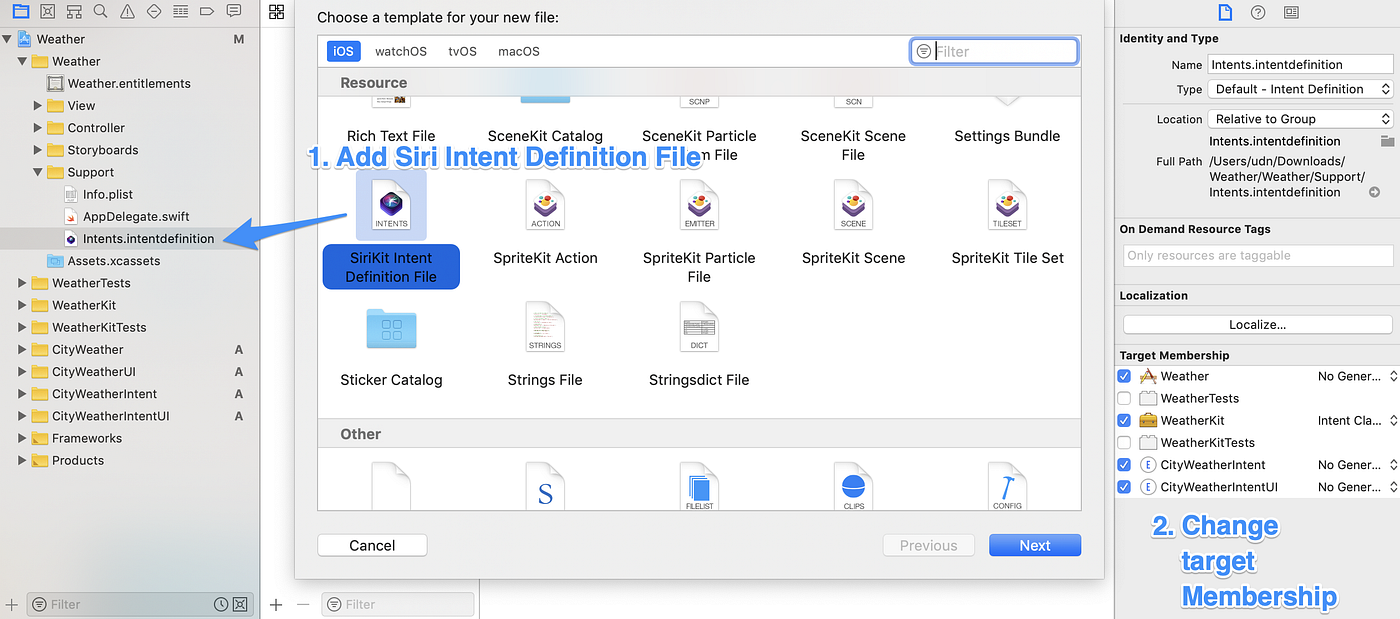1400x619 pixels.
Task: Switch to the watchOS template tab
Action: (400, 51)
